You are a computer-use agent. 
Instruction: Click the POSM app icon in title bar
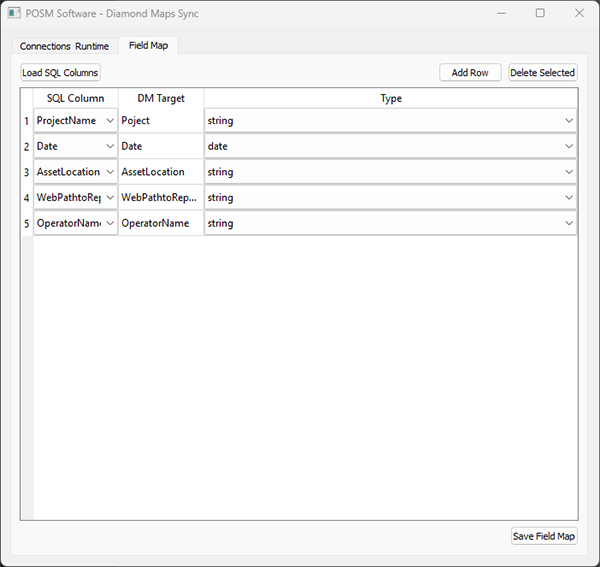pyautogui.click(x=15, y=14)
